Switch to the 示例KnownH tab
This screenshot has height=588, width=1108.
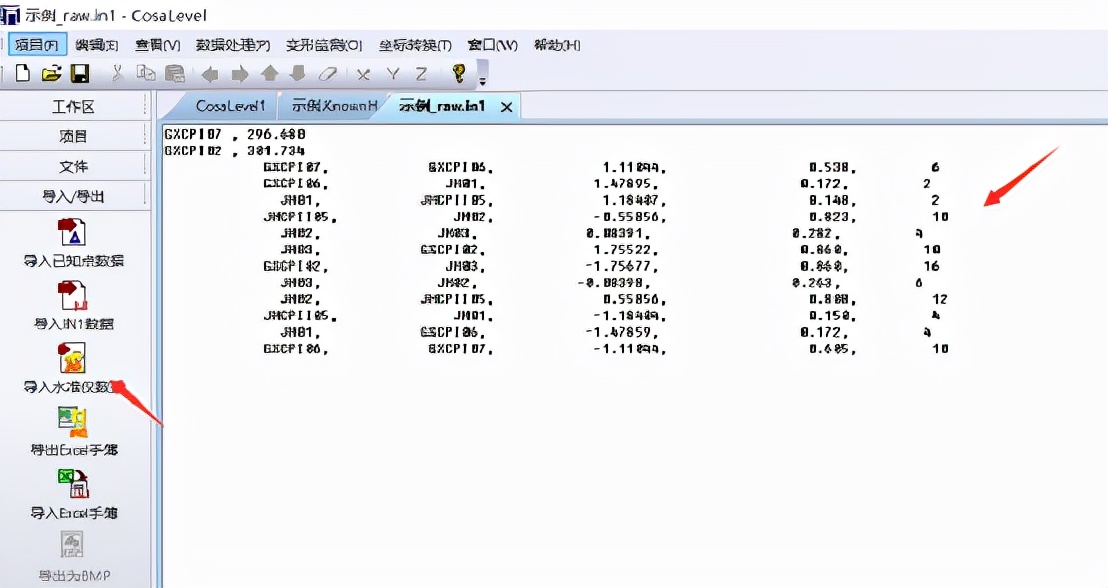[x=334, y=106]
